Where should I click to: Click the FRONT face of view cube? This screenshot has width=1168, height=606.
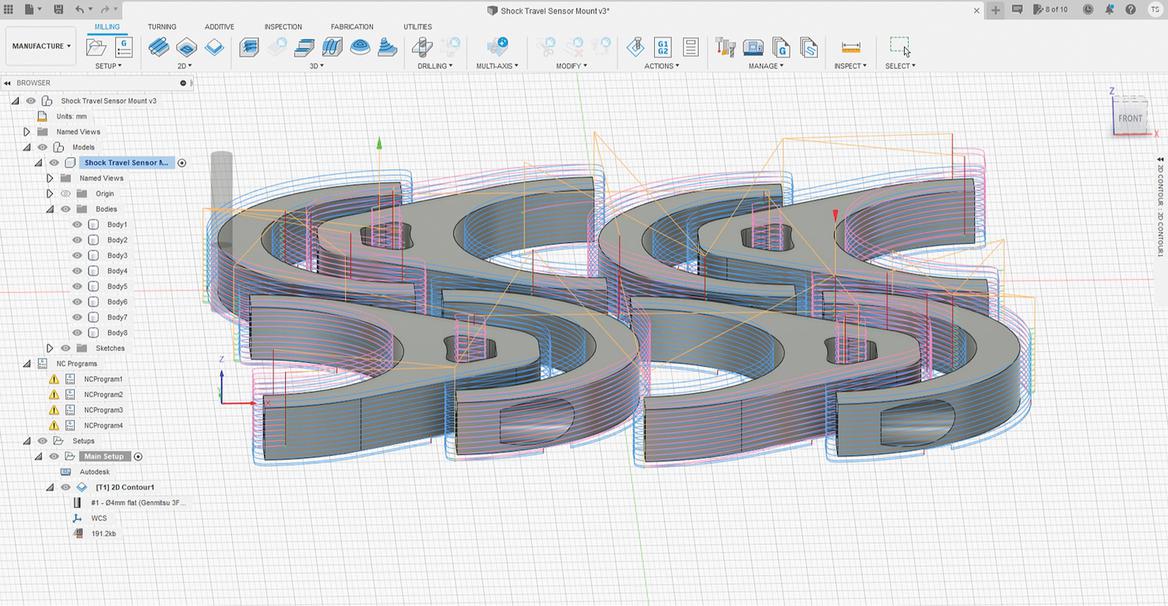click(1130, 118)
